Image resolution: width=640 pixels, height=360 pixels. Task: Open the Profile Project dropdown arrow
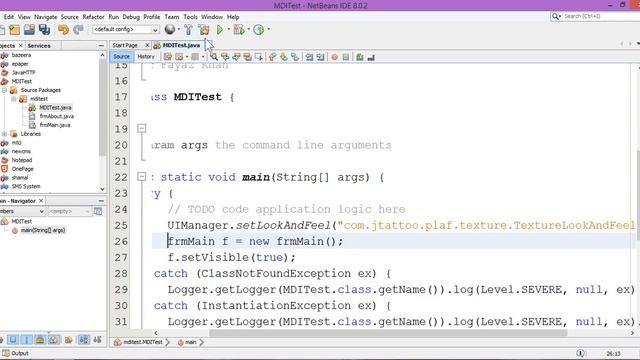pyautogui.click(x=268, y=29)
